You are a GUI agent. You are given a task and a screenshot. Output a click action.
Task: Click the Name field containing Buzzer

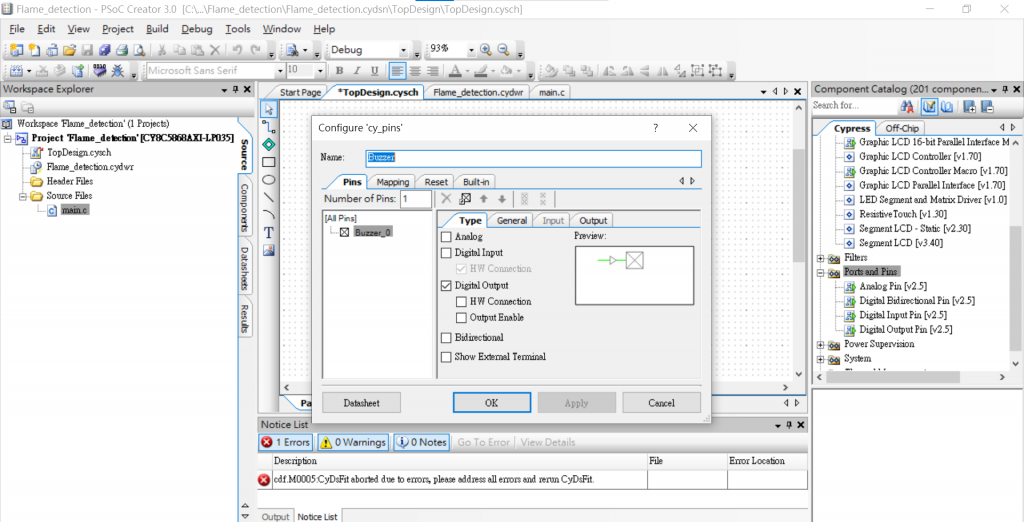point(533,158)
